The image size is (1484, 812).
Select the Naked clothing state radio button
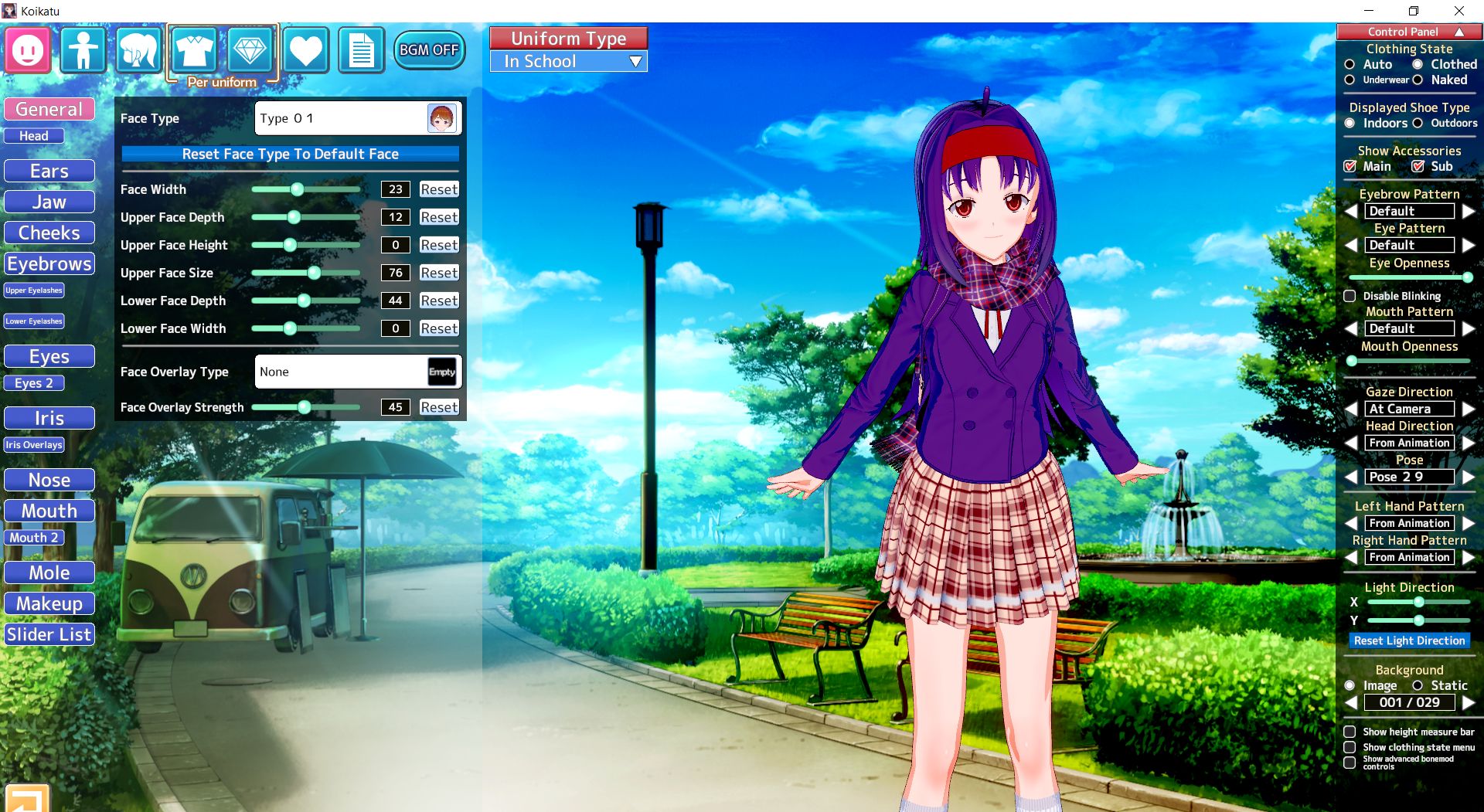[x=1417, y=80]
